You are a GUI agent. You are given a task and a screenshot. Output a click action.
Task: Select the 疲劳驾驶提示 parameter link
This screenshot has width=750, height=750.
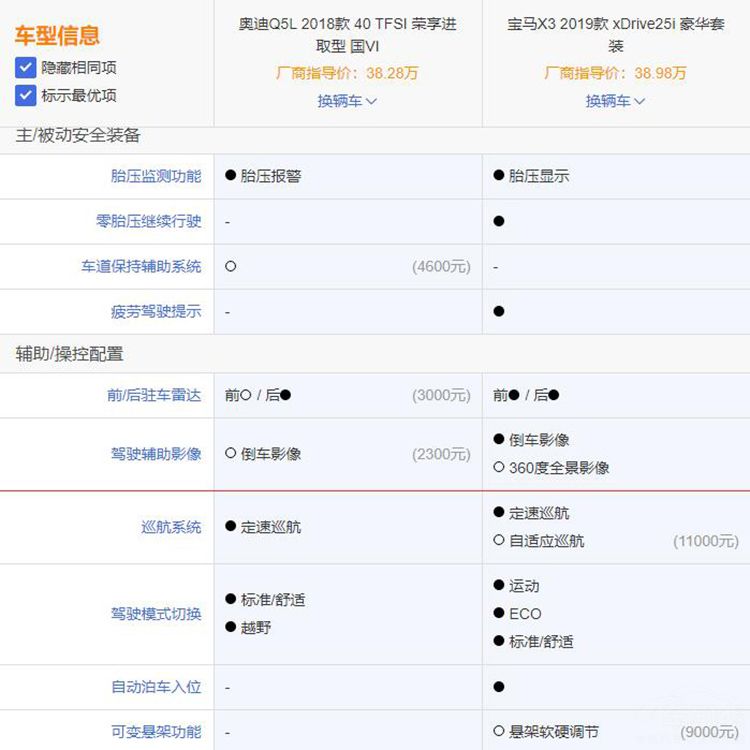155,312
